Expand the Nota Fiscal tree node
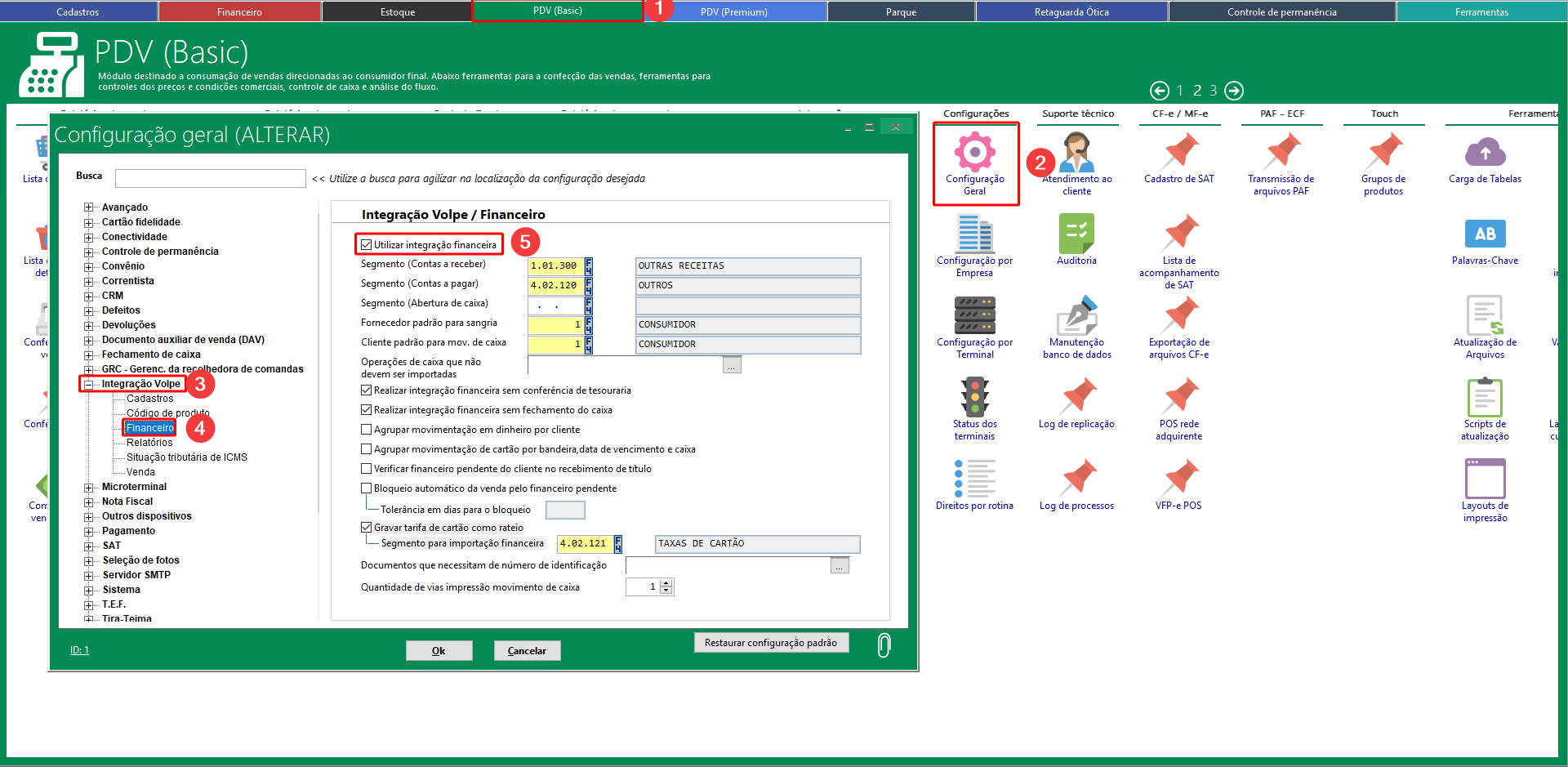Viewport: 1568px width, 767px height. point(89,502)
